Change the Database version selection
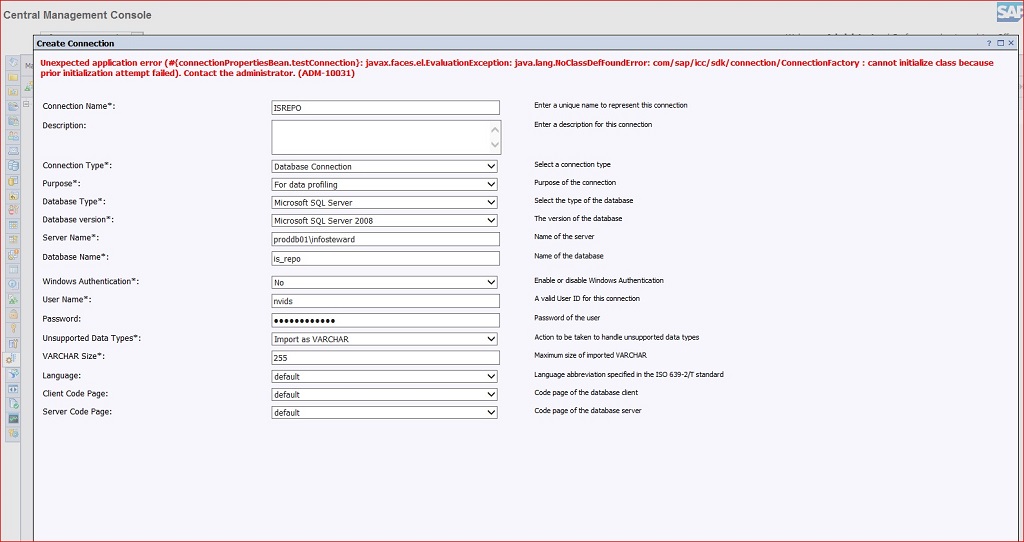 (384, 221)
